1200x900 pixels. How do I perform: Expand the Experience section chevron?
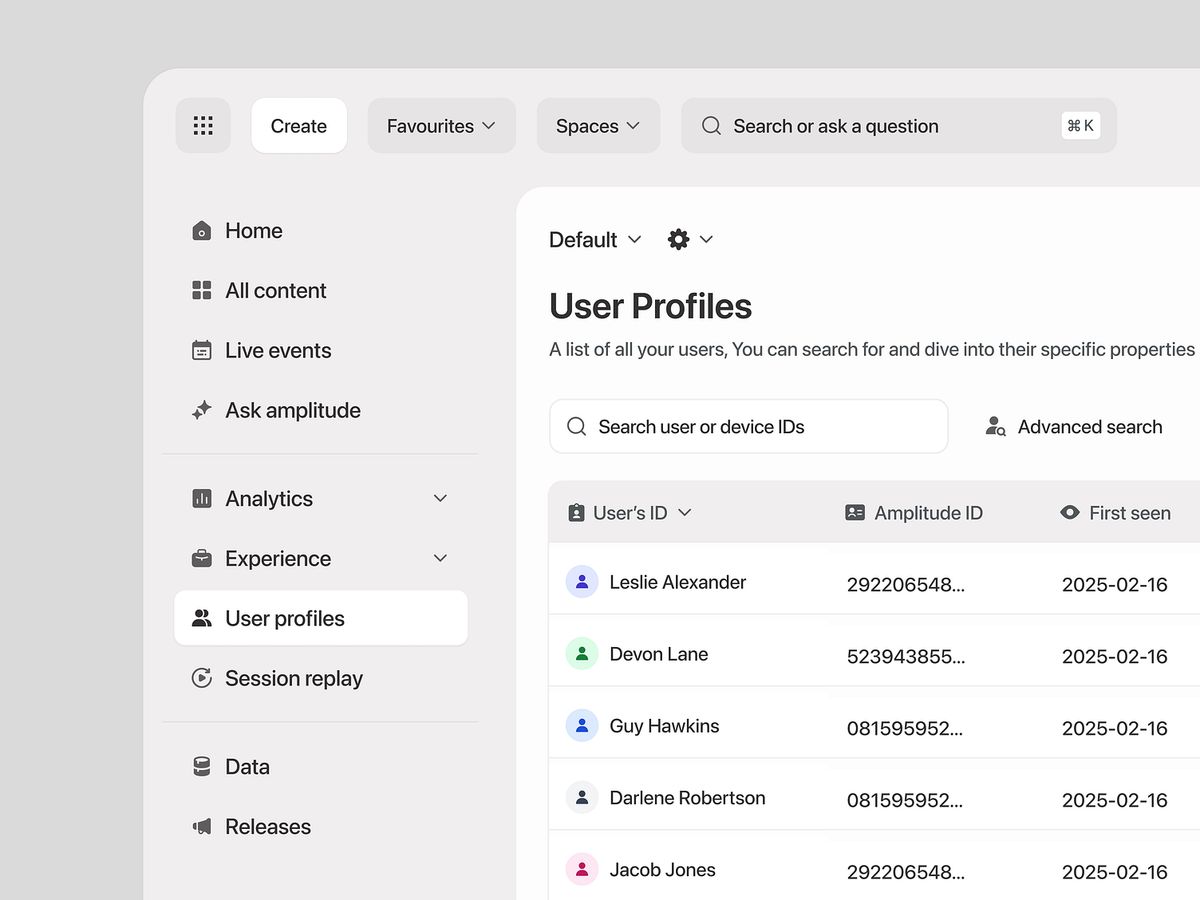tap(440, 559)
